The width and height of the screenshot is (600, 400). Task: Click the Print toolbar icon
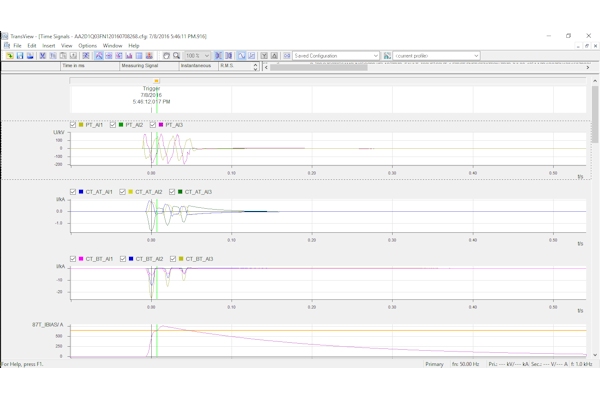coord(30,56)
